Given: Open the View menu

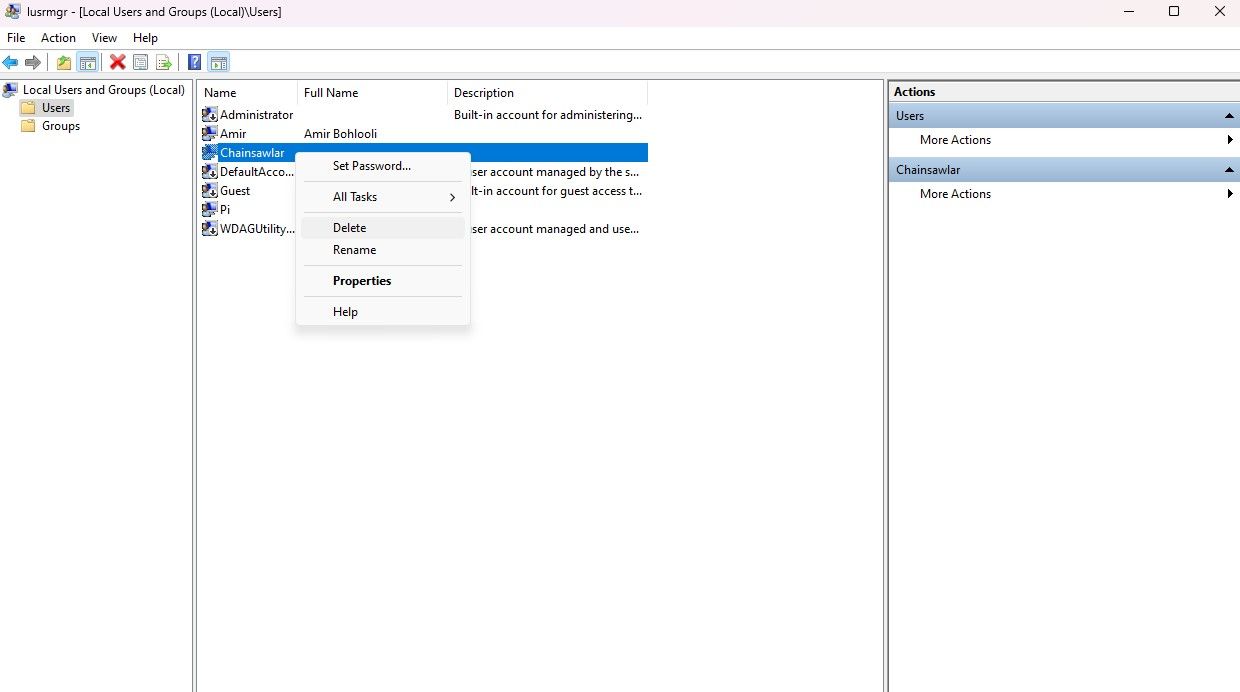Looking at the screenshot, I should (x=104, y=37).
